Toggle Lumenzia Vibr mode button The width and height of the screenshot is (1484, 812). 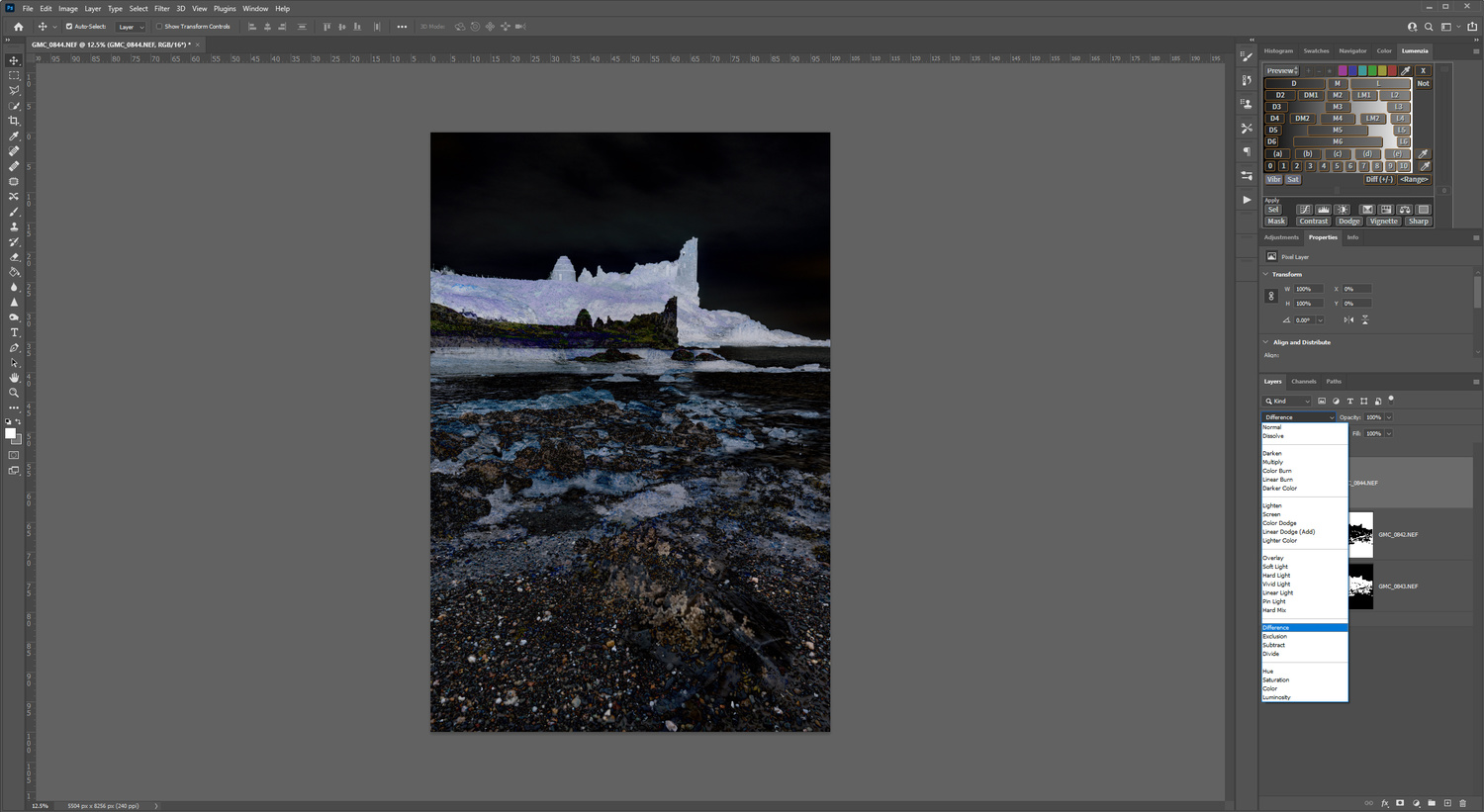1273,179
